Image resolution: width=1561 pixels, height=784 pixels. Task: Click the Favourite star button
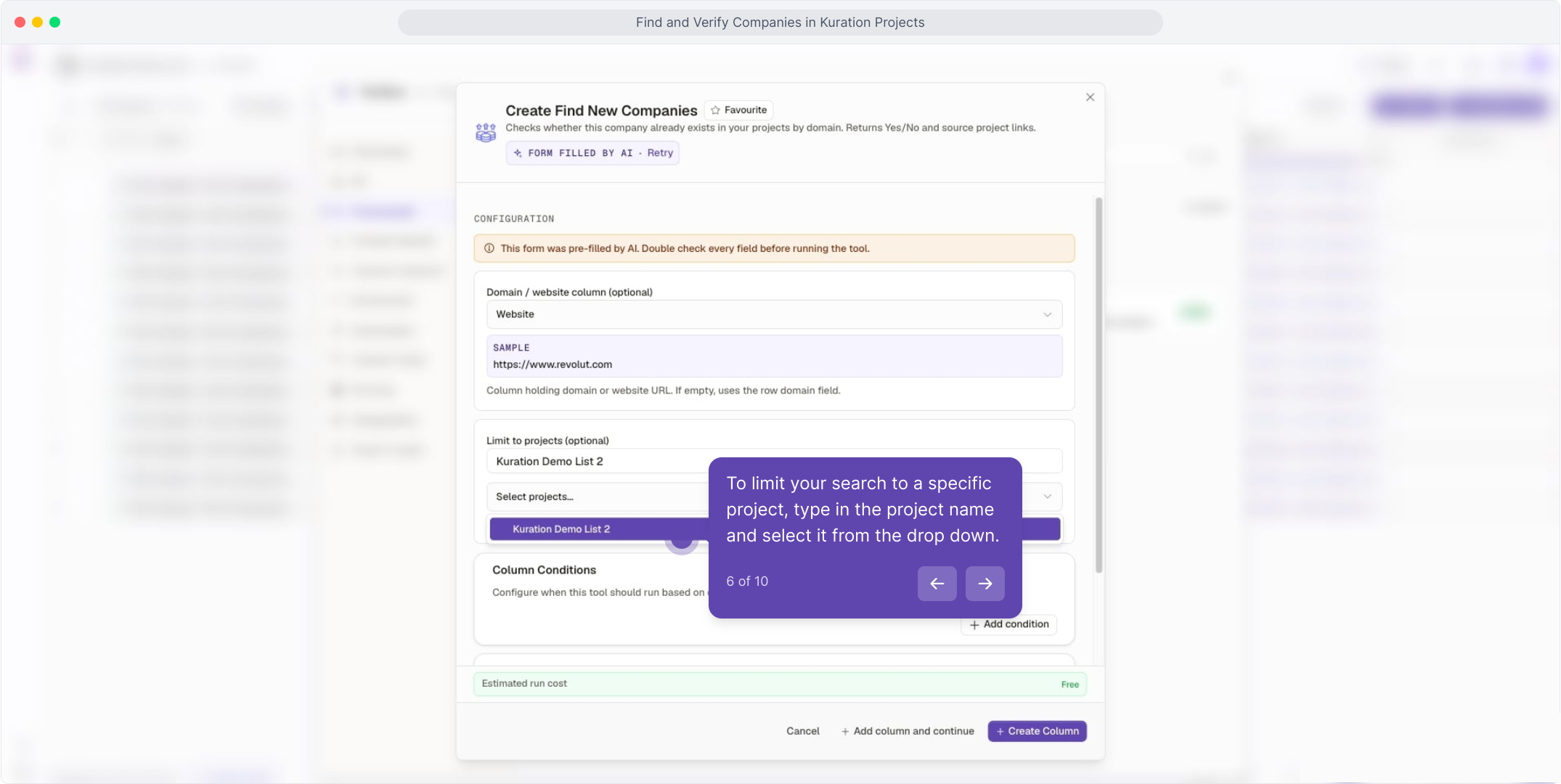point(738,110)
